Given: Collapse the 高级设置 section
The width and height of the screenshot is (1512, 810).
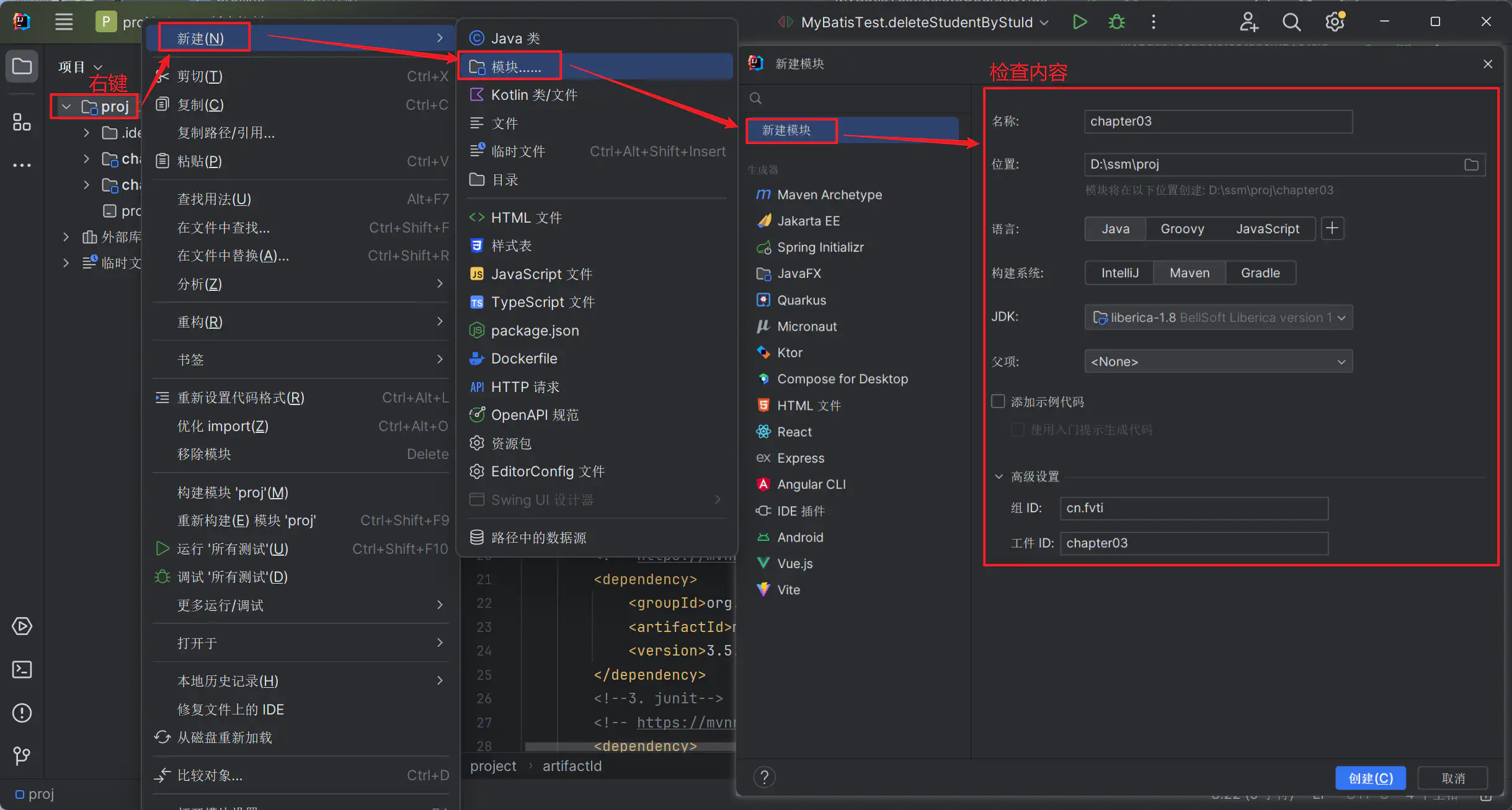Looking at the screenshot, I should (998, 476).
